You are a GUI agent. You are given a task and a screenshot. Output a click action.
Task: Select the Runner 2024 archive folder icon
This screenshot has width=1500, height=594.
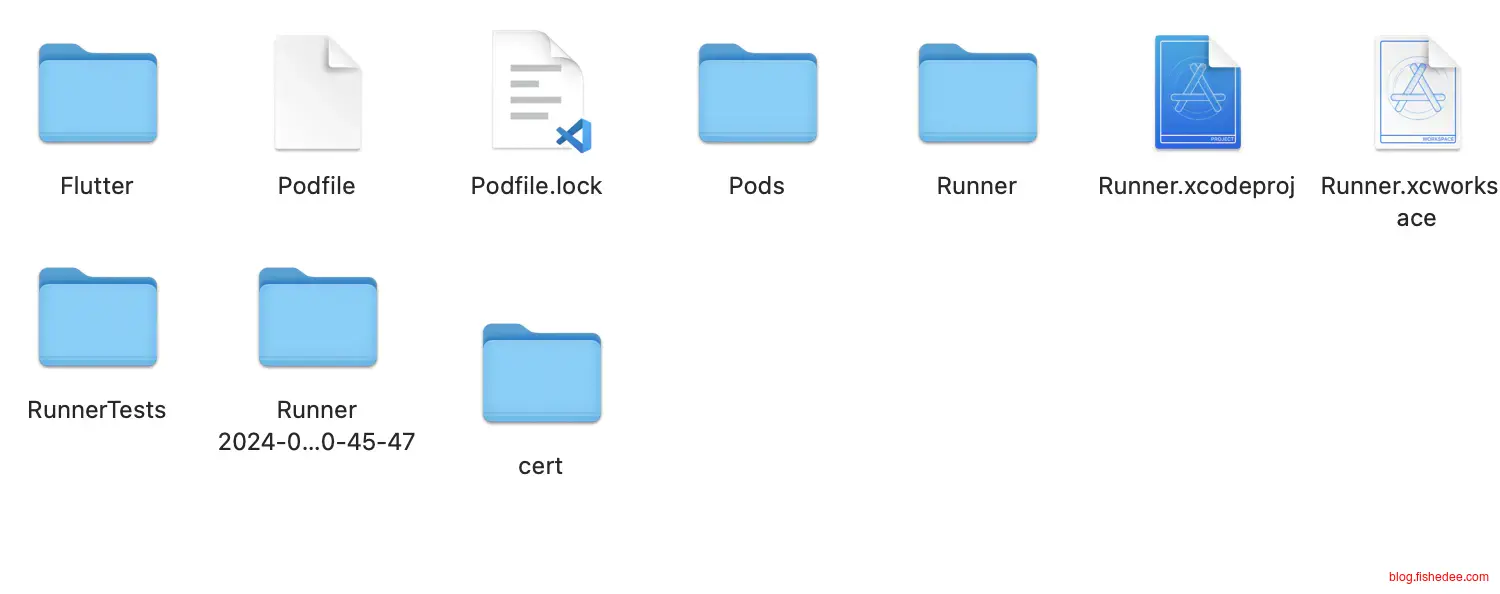317,317
